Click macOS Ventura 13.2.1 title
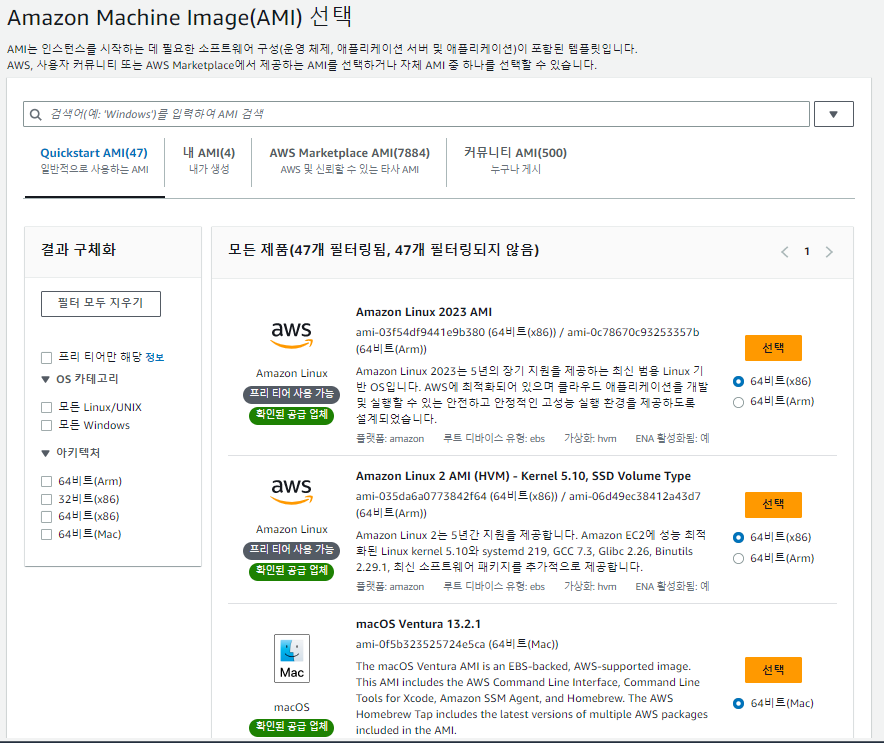884x743 pixels. (418, 624)
